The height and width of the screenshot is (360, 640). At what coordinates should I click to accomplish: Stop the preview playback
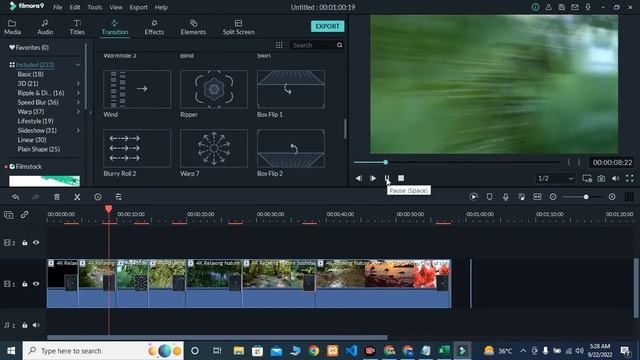[401, 178]
